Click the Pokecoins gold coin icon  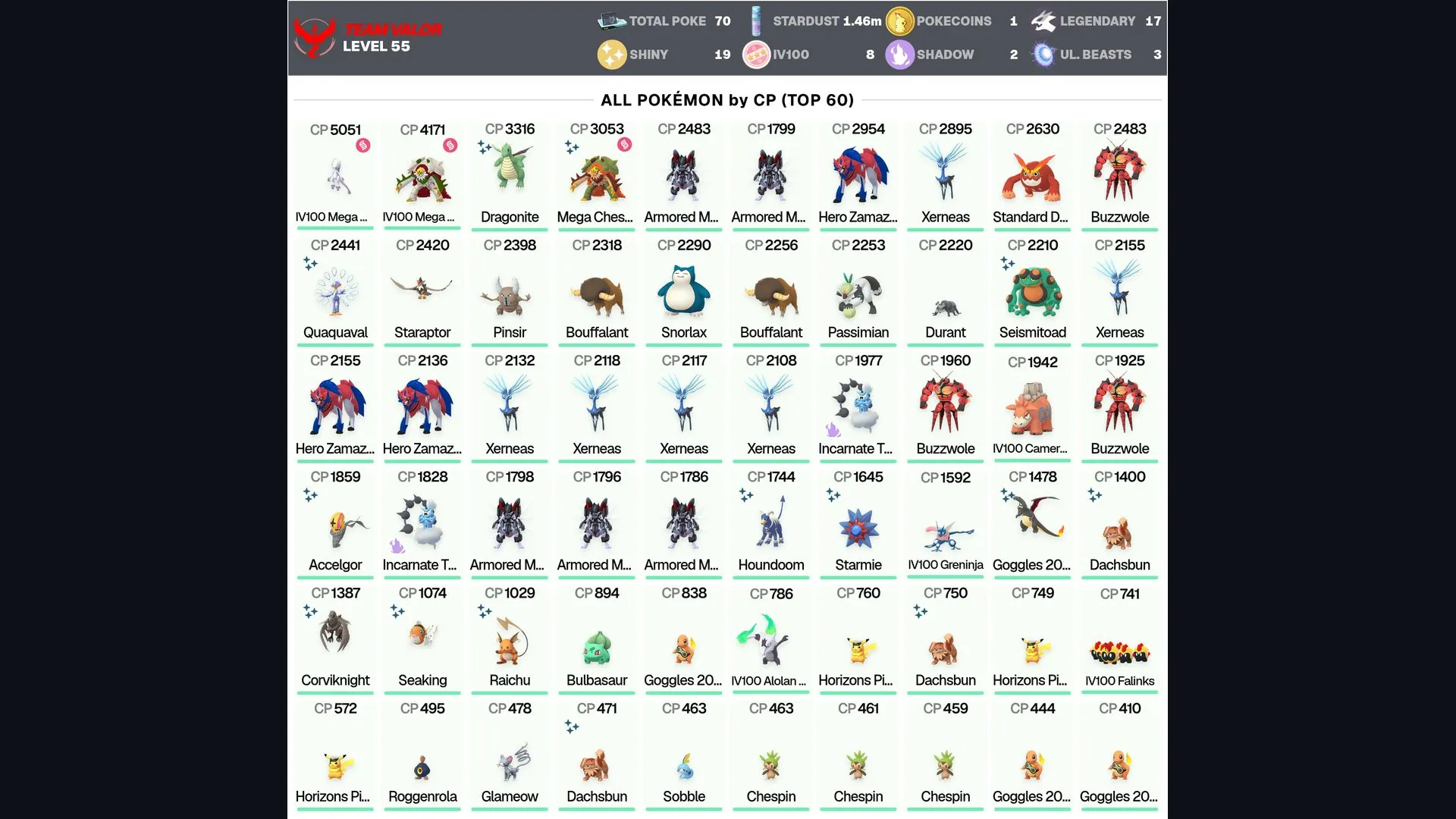[x=899, y=21]
